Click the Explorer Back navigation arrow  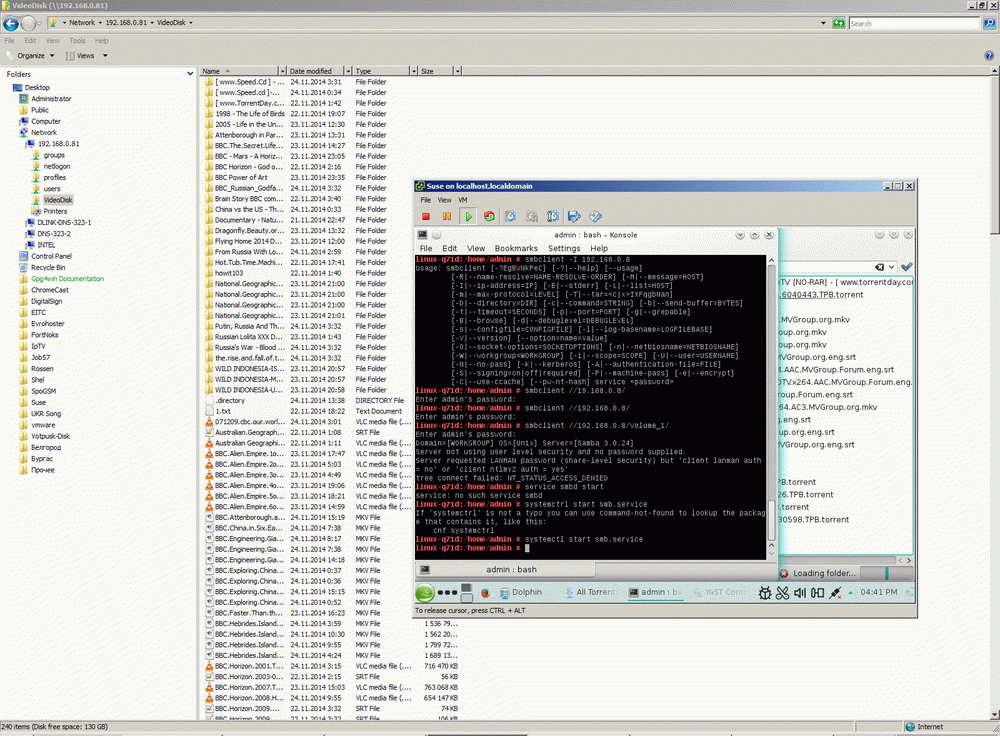tap(10, 22)
